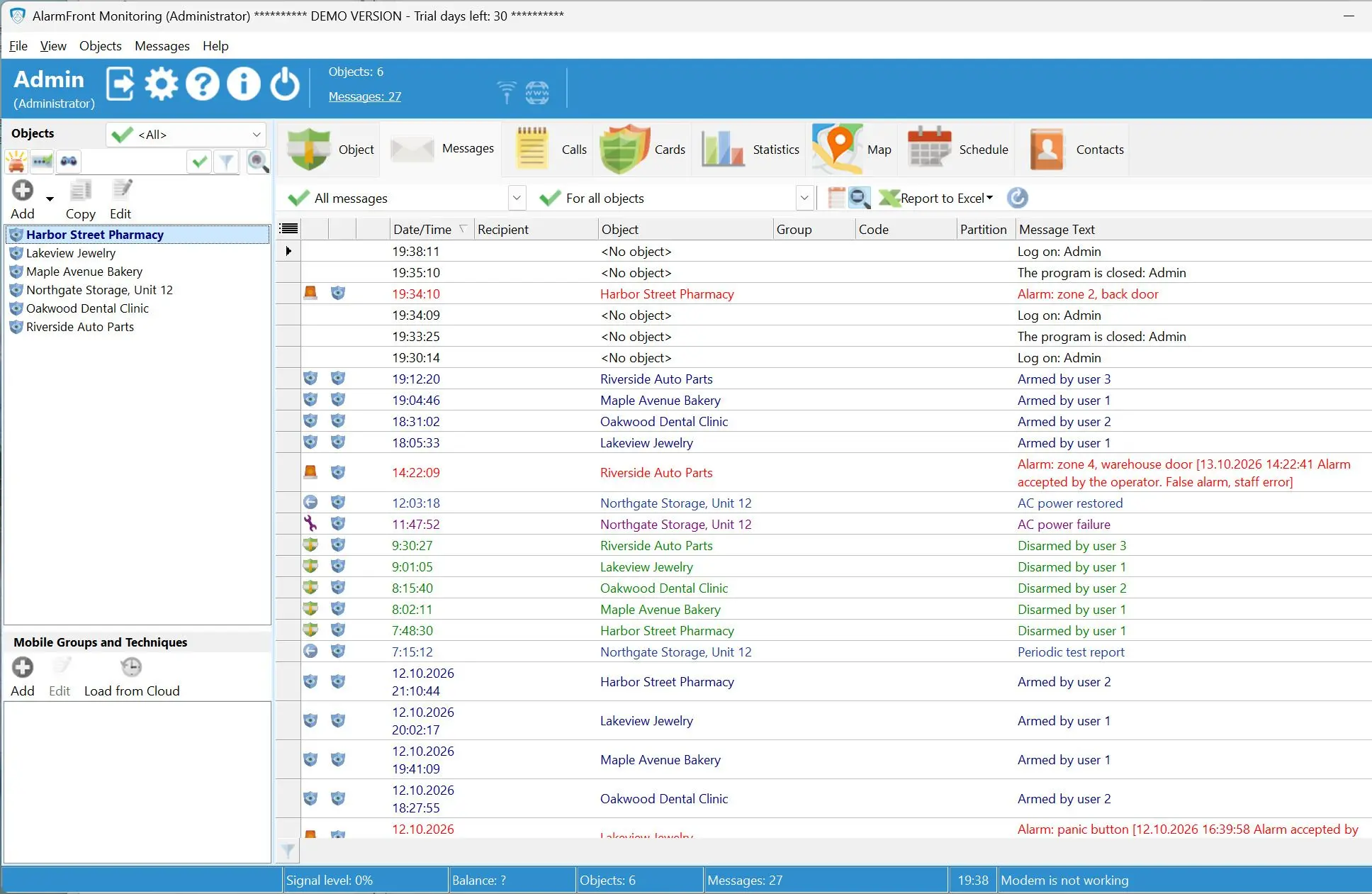Click the Add icon in Mobile Groups
The image size is (1372, 894).
[x=23, y=667]
